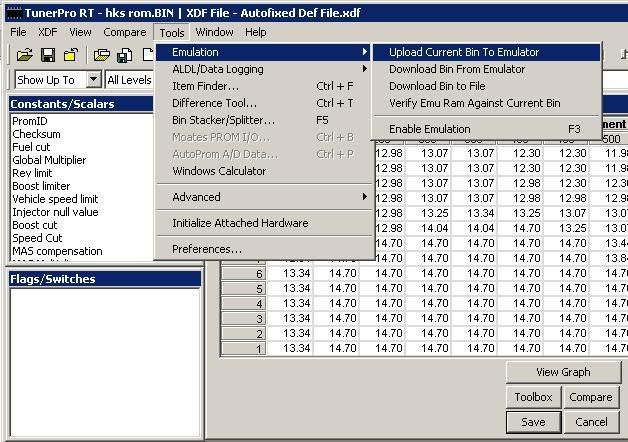Click the blank page new file icon

pos(148,54)
